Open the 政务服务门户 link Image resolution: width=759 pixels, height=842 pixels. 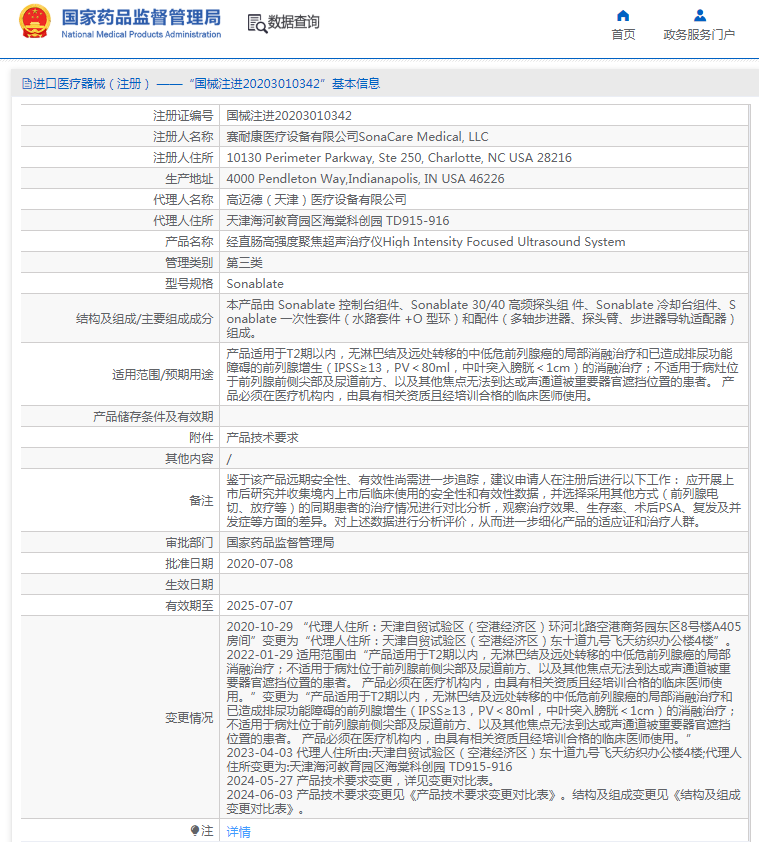699,35
